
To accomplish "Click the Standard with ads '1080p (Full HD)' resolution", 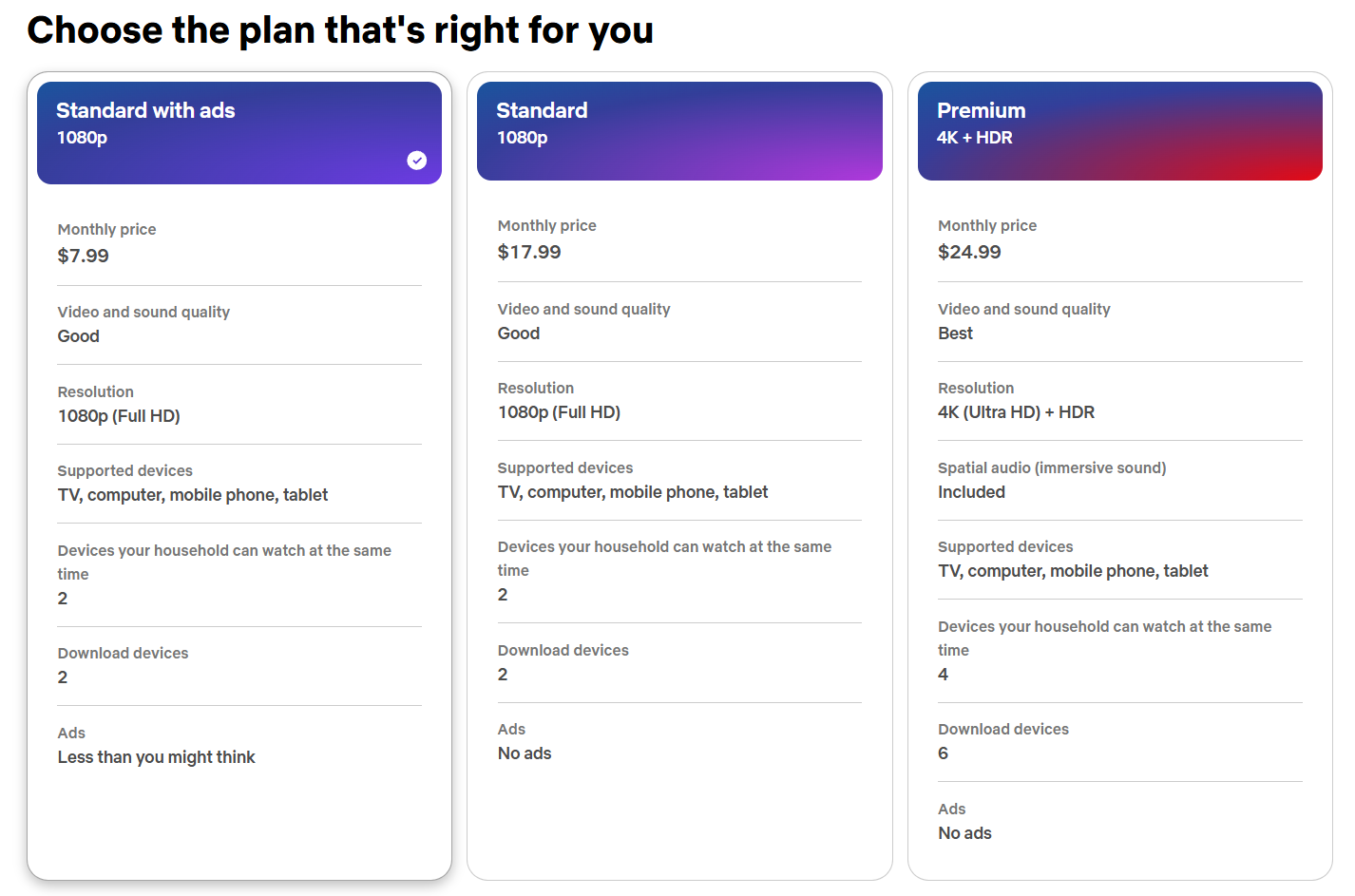I will [x=119, y=416].
